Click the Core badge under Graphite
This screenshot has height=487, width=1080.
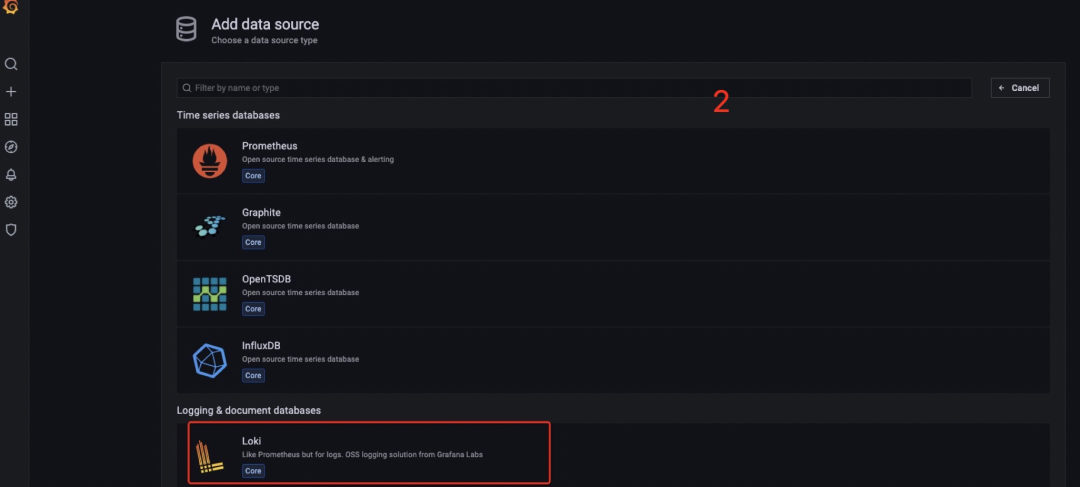coord(253,242)
